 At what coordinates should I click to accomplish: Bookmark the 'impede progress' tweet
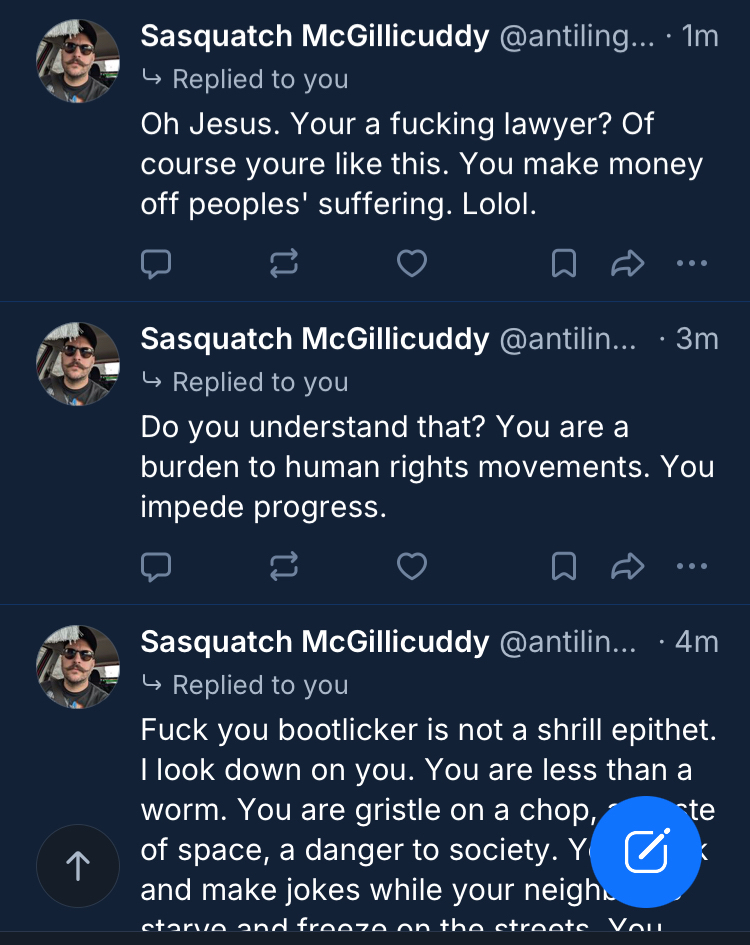point(564,567)
